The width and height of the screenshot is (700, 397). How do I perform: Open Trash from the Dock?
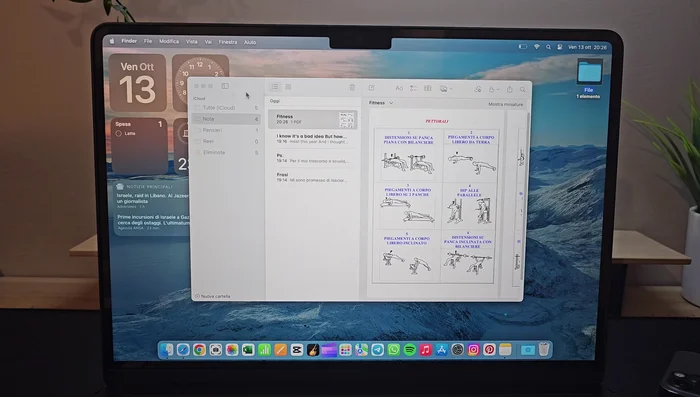[x=543, y=349]
